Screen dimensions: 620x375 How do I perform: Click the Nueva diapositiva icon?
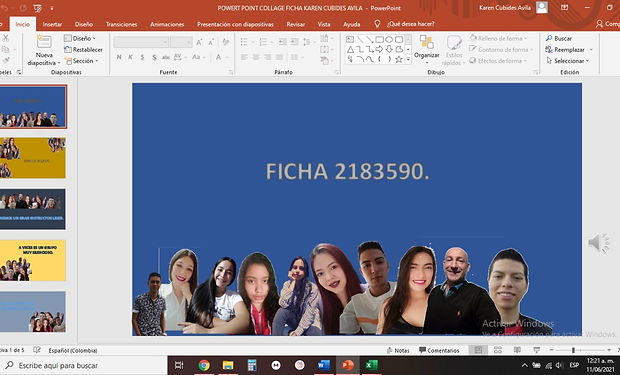[44, 42]
